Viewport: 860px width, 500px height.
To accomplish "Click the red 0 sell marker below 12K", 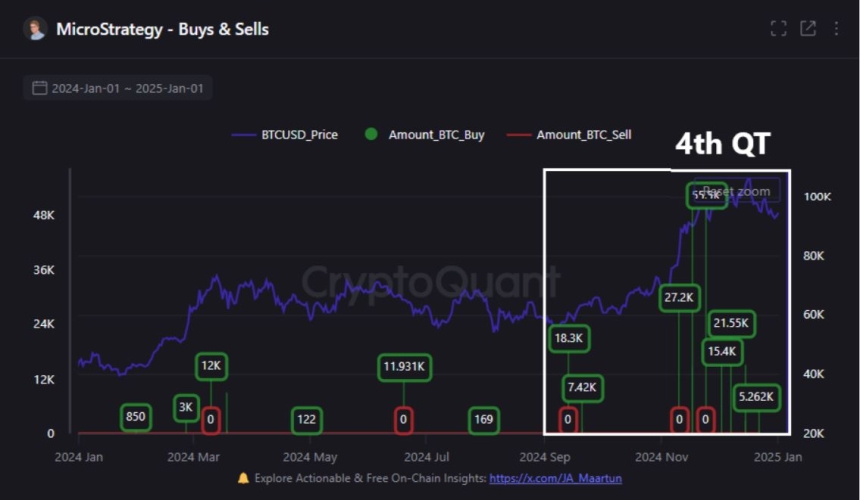I will point(211,420).
